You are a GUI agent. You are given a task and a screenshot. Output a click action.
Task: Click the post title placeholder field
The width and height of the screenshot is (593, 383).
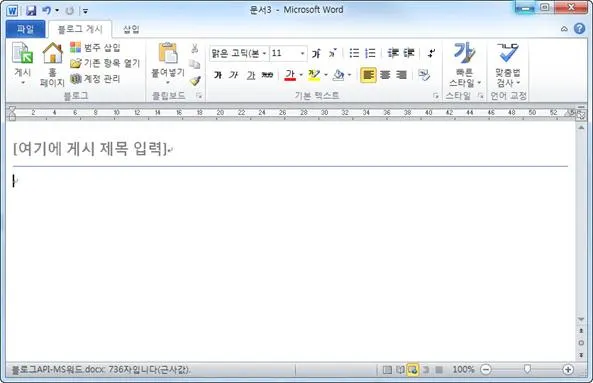91,148
